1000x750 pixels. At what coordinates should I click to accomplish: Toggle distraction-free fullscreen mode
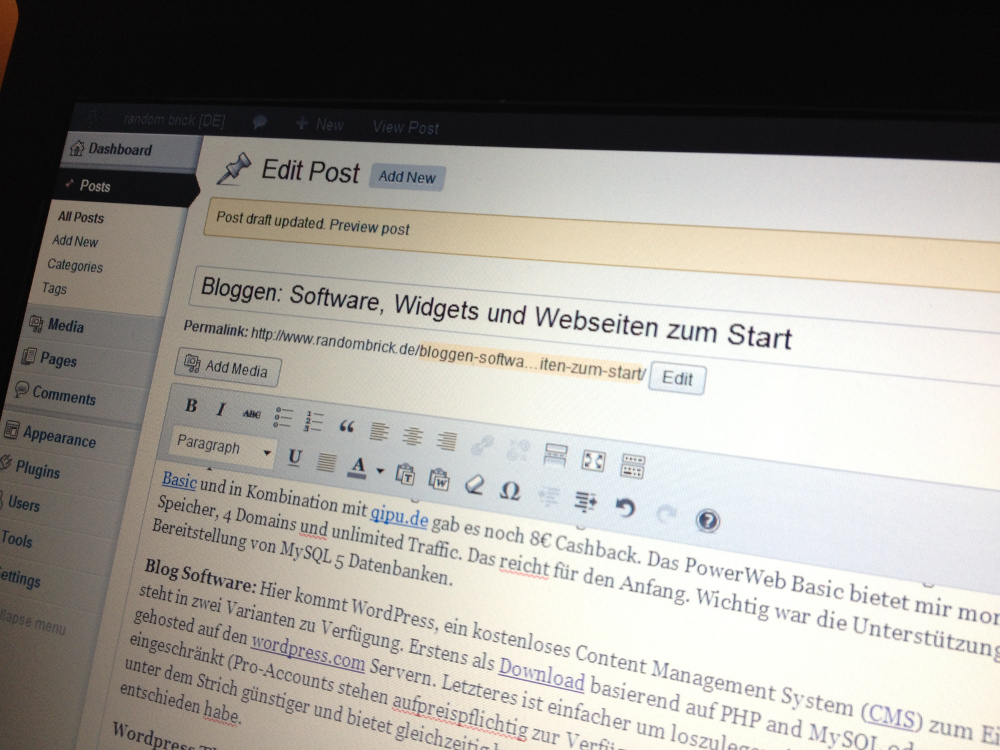click(x=593, y=460)
